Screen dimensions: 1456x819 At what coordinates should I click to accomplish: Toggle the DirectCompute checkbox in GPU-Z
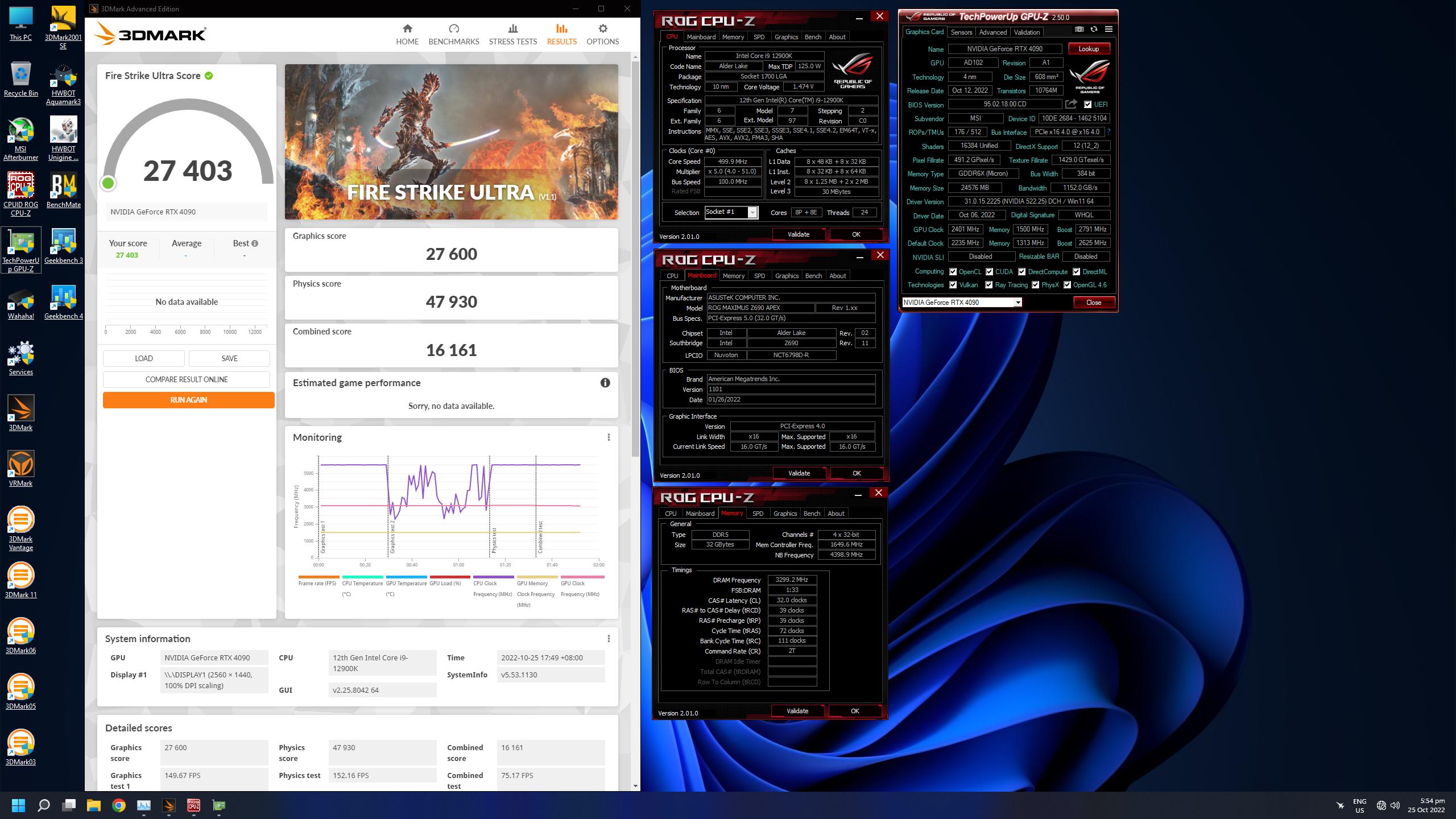(x=1022, y=272)
